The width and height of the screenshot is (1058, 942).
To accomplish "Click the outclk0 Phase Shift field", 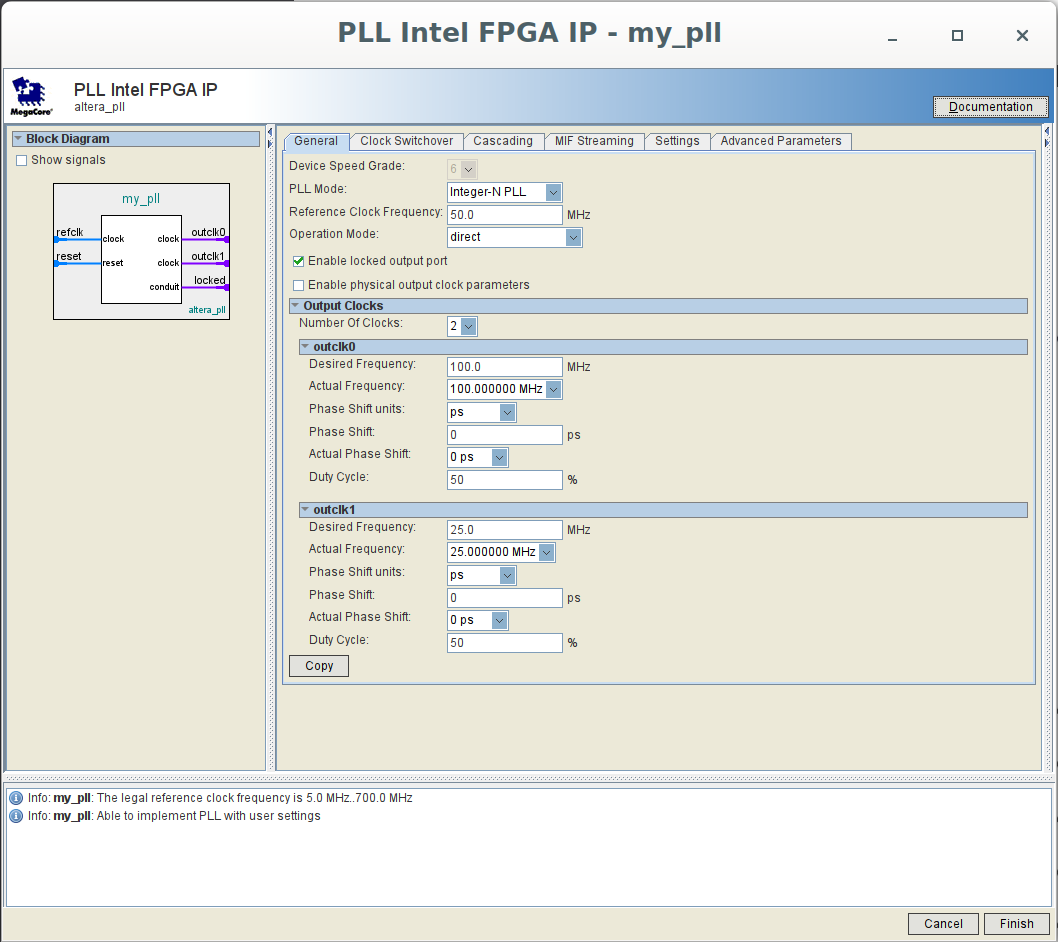I will [504, 435].
